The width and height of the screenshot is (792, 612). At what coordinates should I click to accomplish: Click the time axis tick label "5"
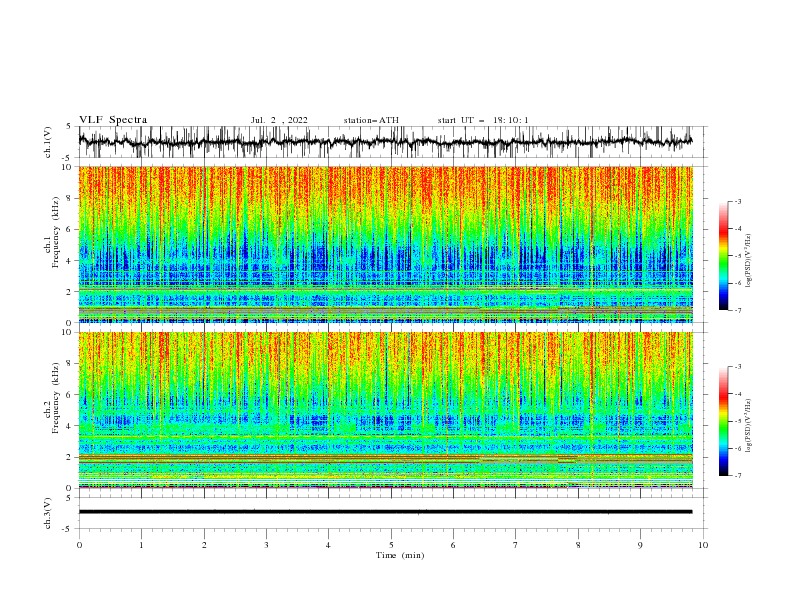(391, 545)
